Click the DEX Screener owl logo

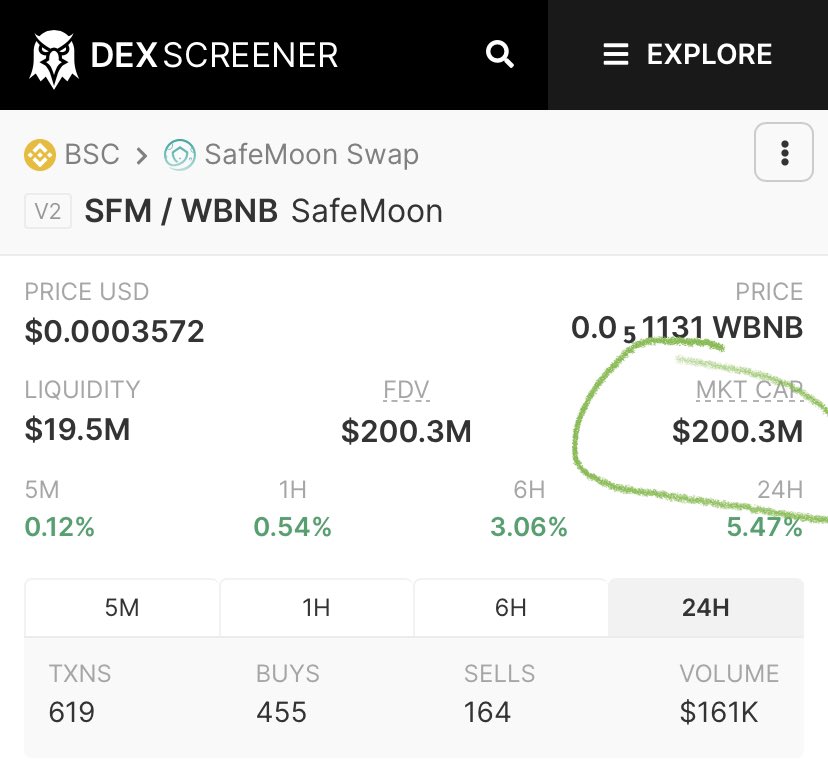pos(53,58)
